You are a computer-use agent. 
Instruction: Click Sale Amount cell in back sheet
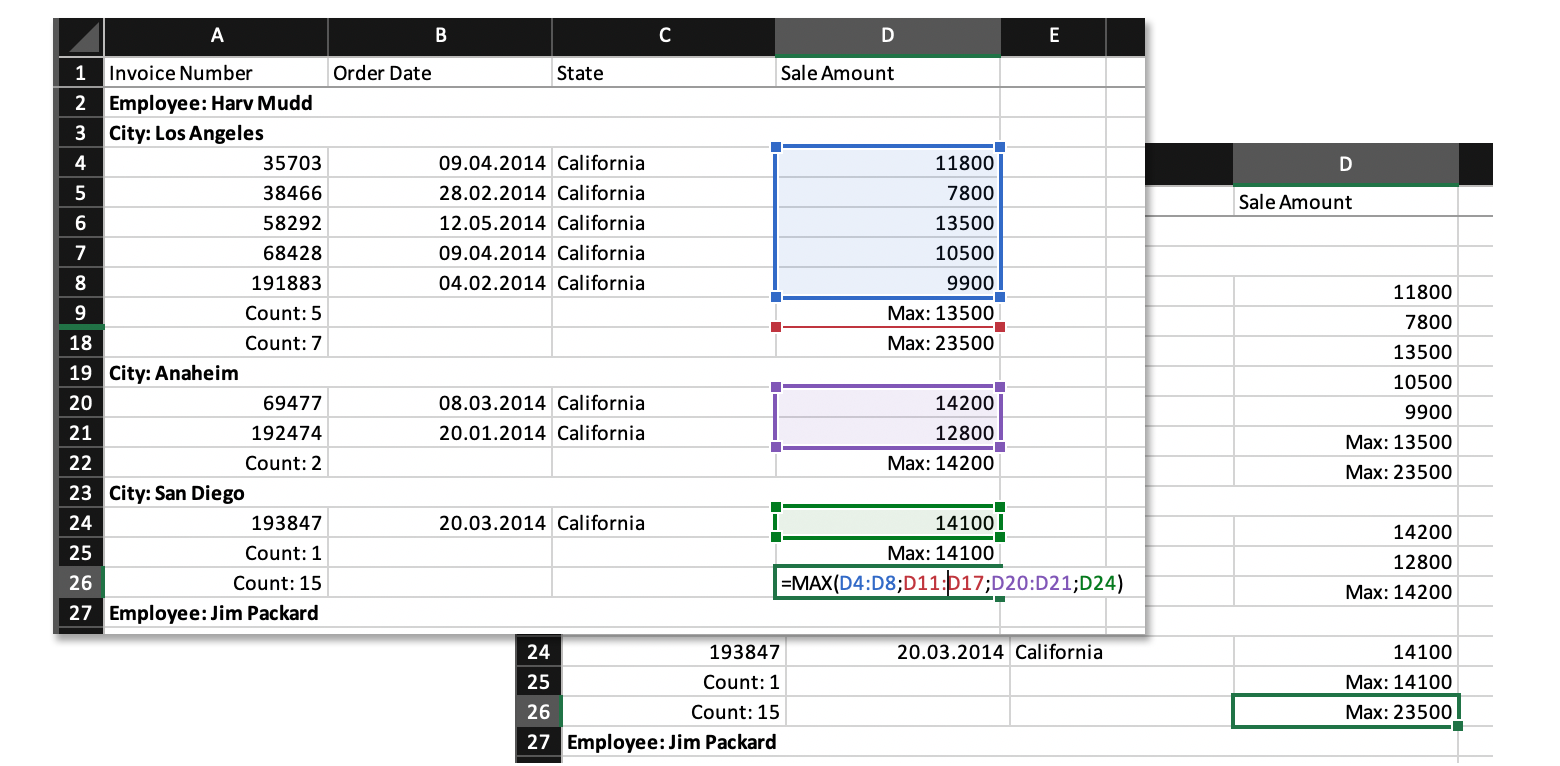coord(1345,202)
